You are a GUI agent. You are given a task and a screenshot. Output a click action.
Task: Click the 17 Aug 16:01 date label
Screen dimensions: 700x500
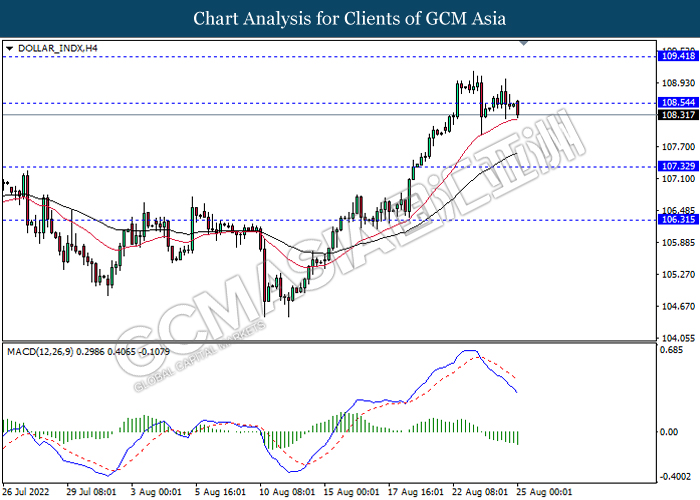[416, 492]
